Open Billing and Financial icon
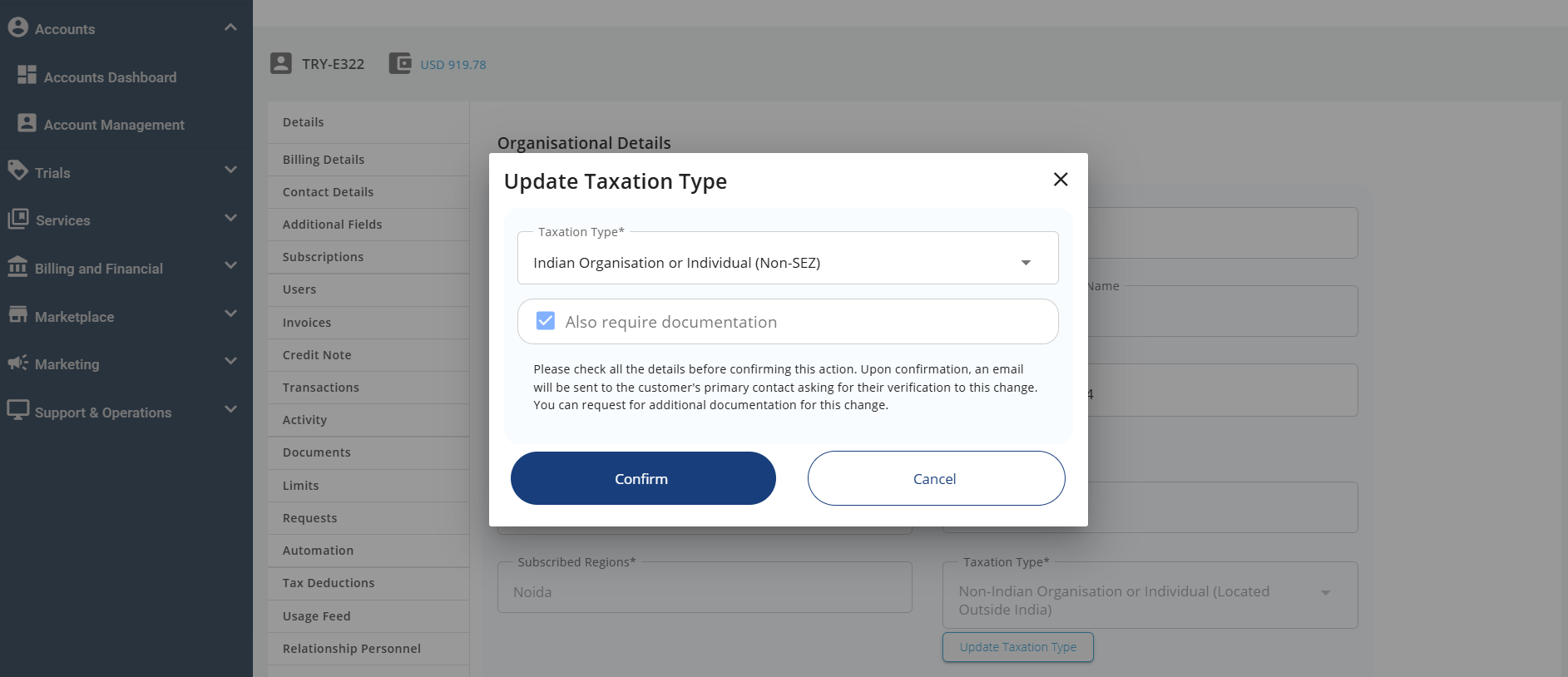This screenshot has height=677, width=1568. 18,267
